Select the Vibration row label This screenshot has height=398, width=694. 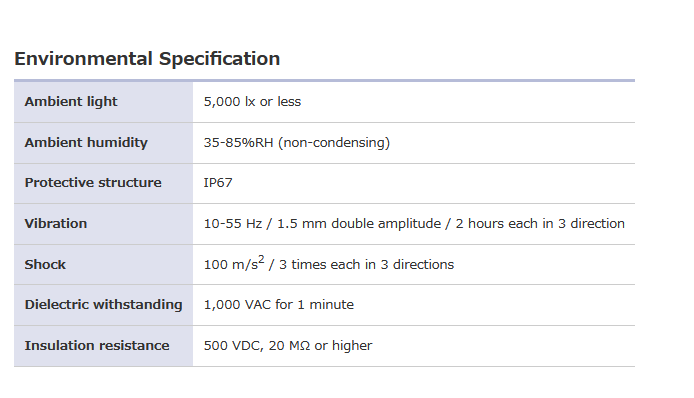point(56,224)
